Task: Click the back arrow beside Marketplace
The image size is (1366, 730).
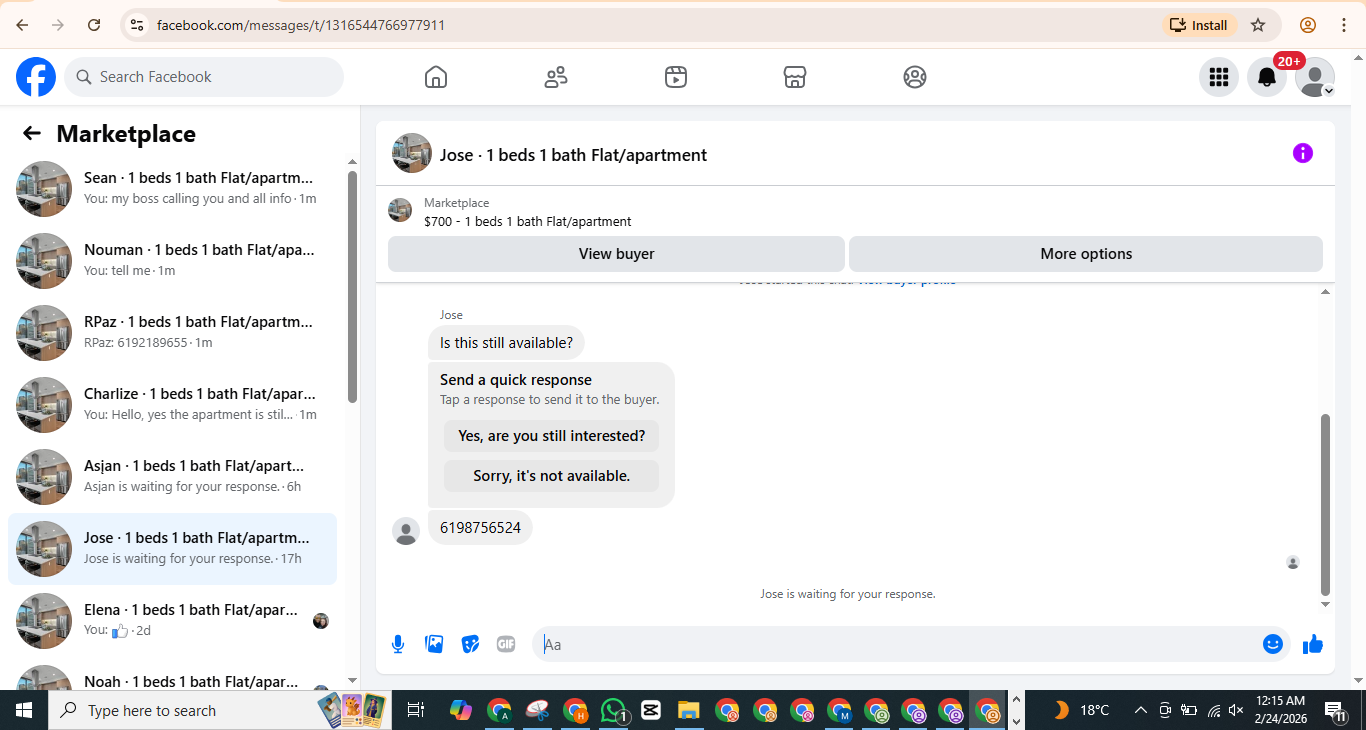Action: (32, 133)
